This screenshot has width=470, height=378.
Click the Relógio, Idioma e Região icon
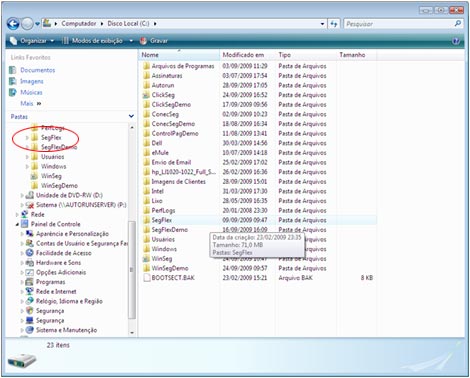point(30,301)
